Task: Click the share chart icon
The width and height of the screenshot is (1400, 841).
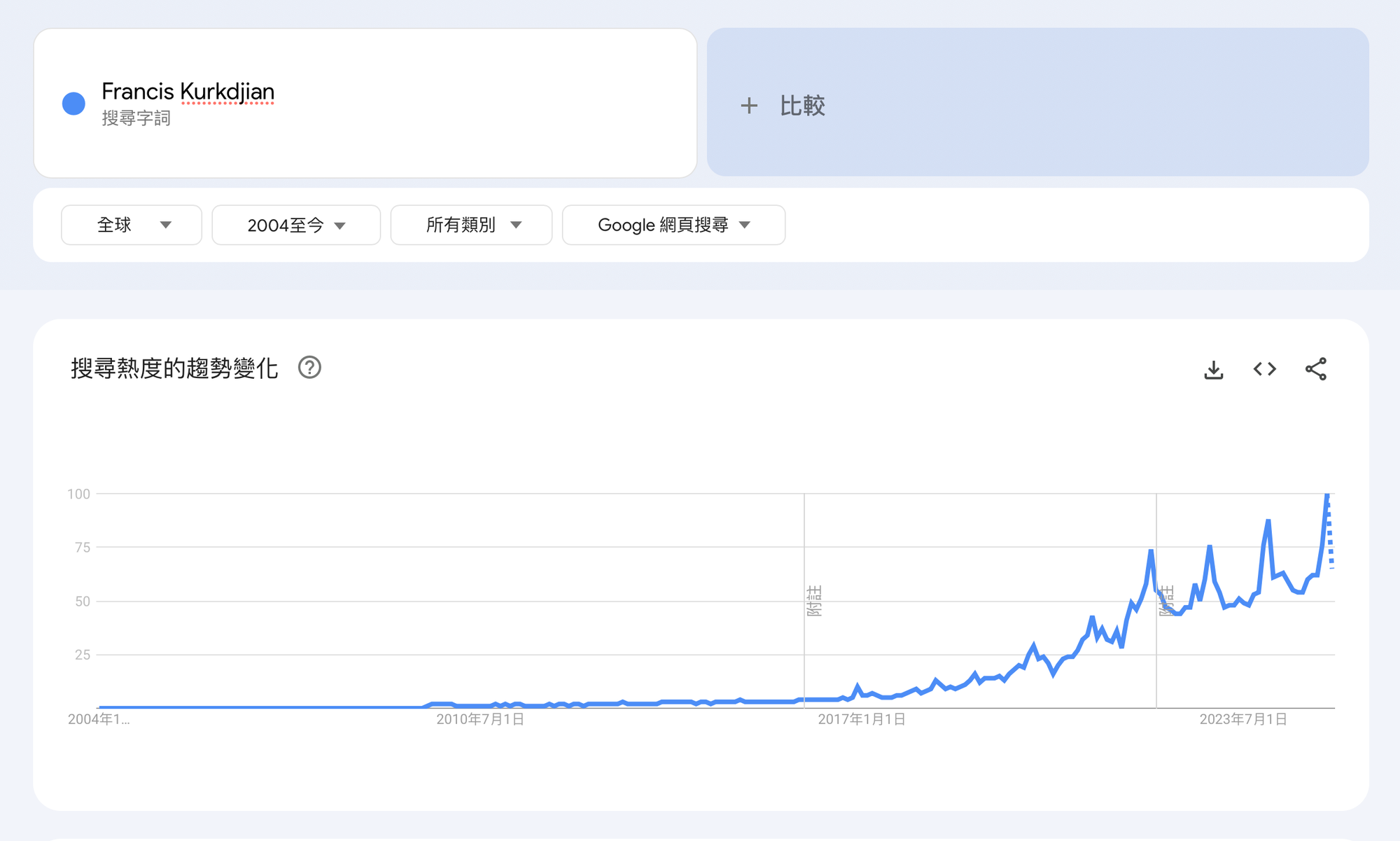Action: click(x=1315, y=369)
